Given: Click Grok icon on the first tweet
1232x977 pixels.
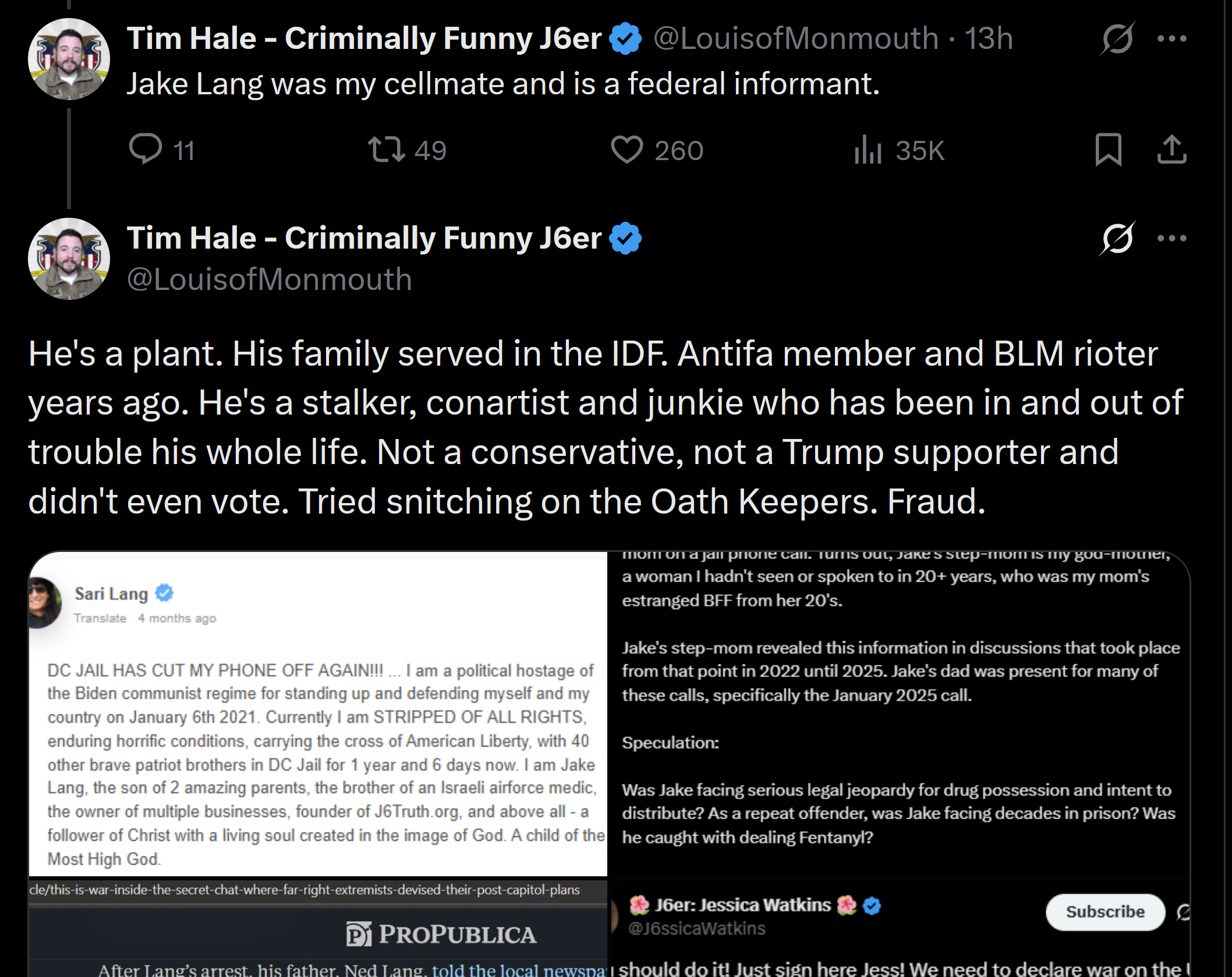Looking at the screenshot, I should coord(1117,38).
